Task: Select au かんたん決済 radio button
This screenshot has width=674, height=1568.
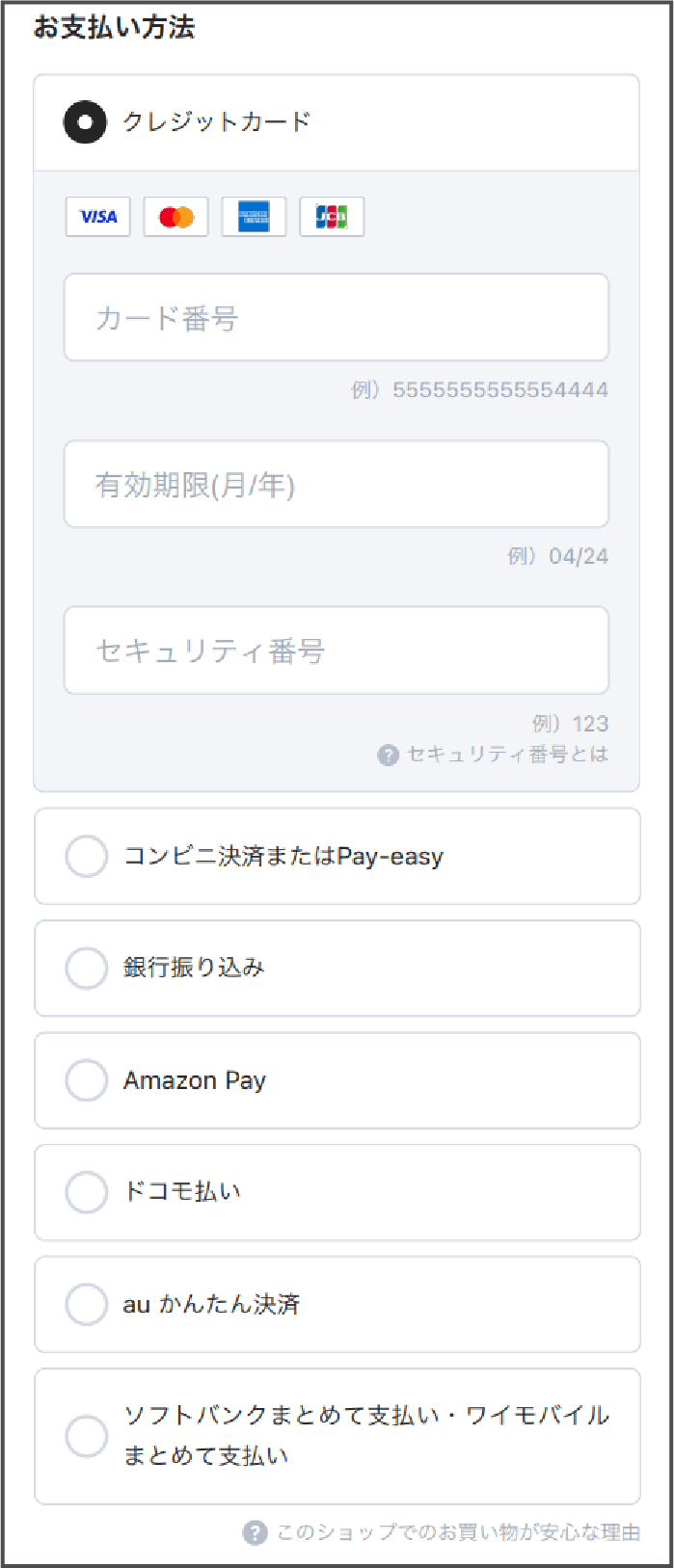Action: point(86,1304)
